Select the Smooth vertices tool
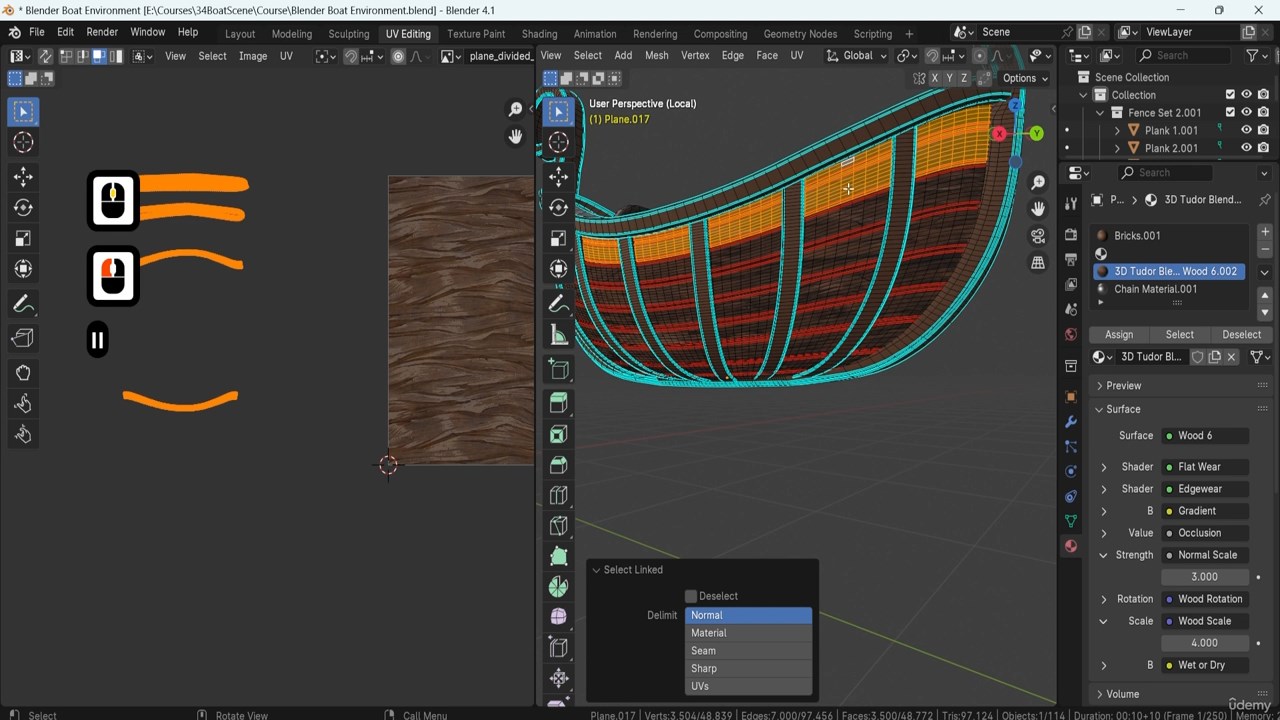Viewport: 1280px width, 720px height. [559, 617]
